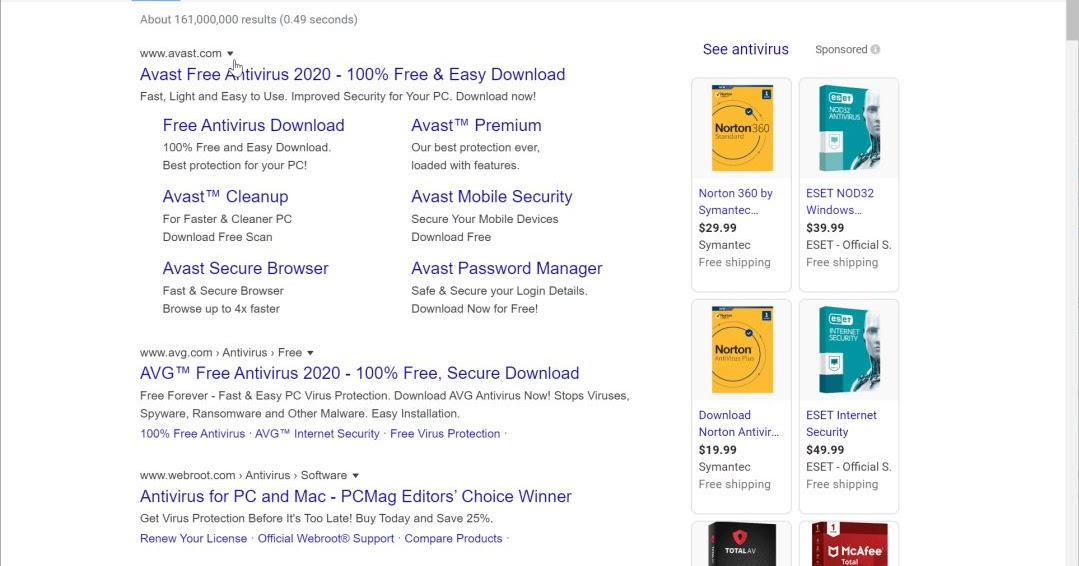Click the ESET NOD32 Antivirus product image

pos(849,129)
